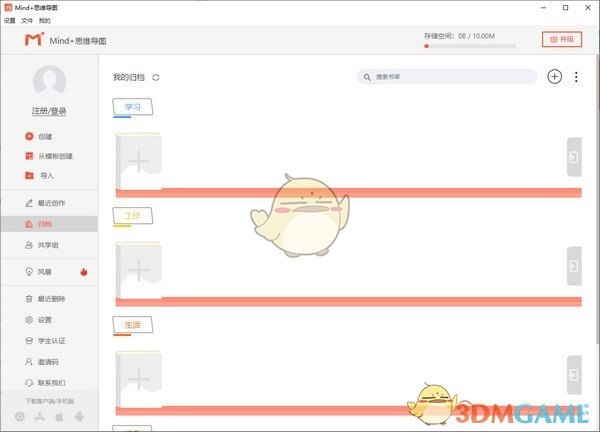
Task: Add a book placeholder on 学习 shelf
Action: [x=139, y=161]
